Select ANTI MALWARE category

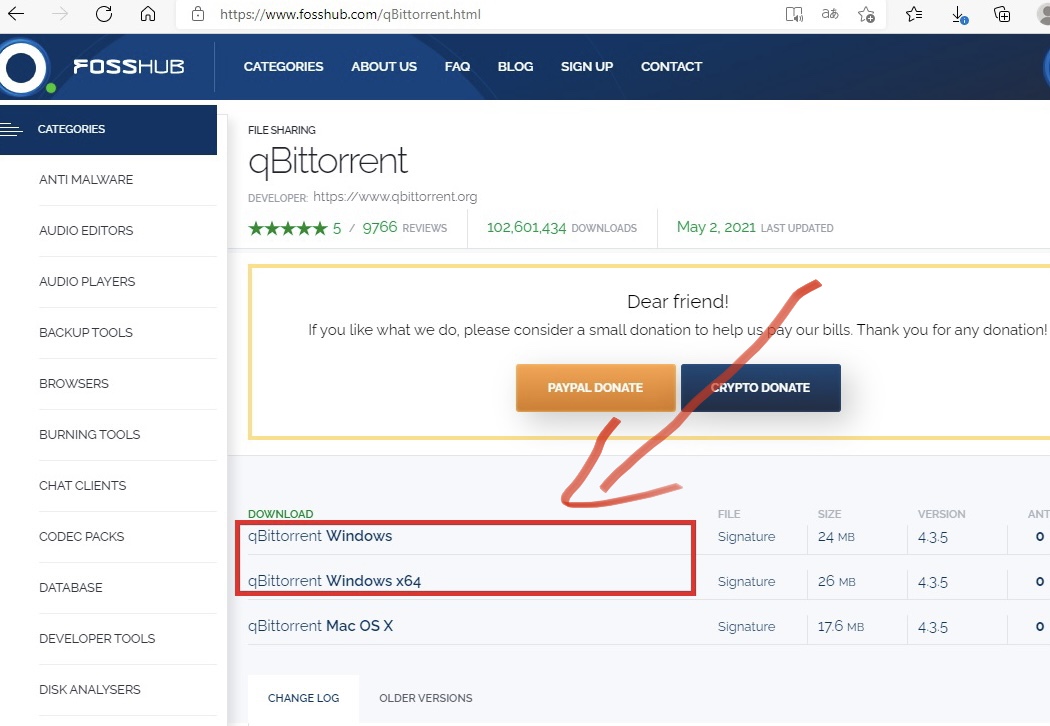[x=86, y=179]
